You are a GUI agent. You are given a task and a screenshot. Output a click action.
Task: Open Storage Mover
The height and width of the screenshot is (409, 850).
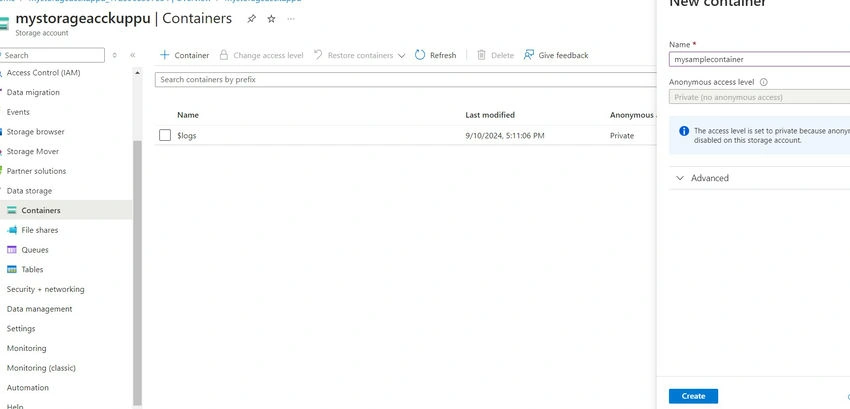(33, 151)
